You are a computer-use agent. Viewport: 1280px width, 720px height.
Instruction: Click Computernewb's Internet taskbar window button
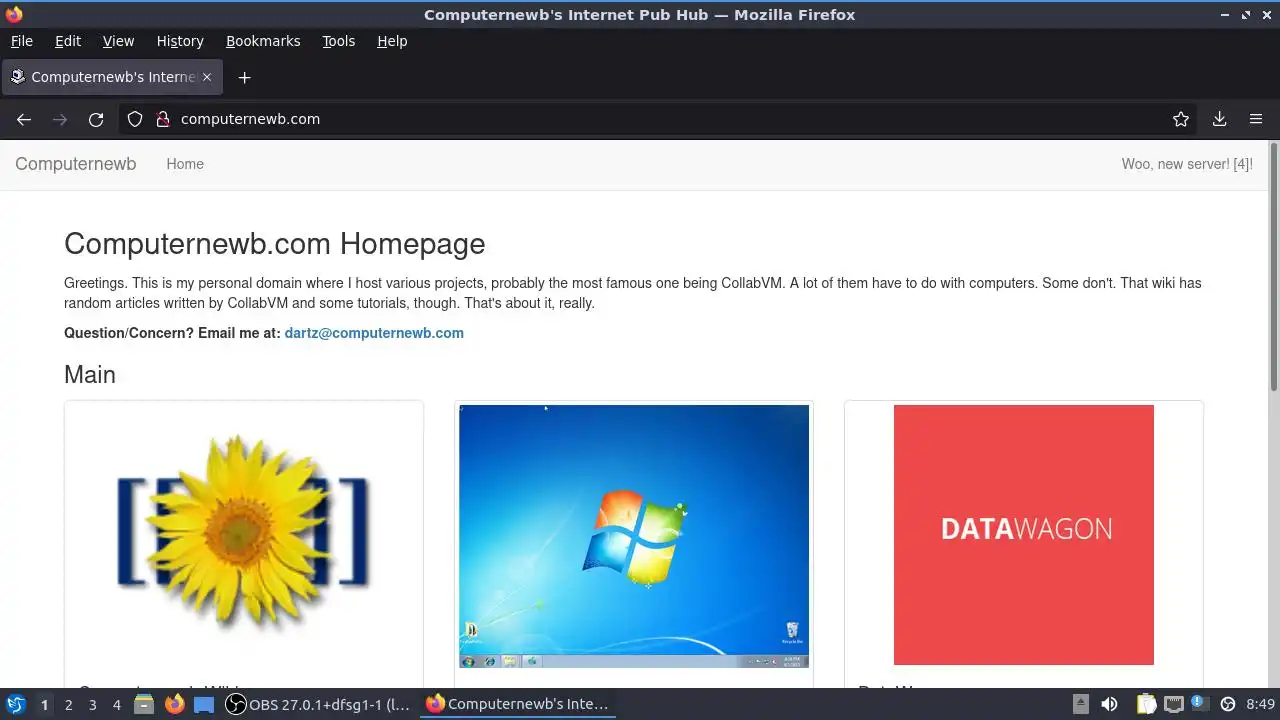[x=518, y=704]
